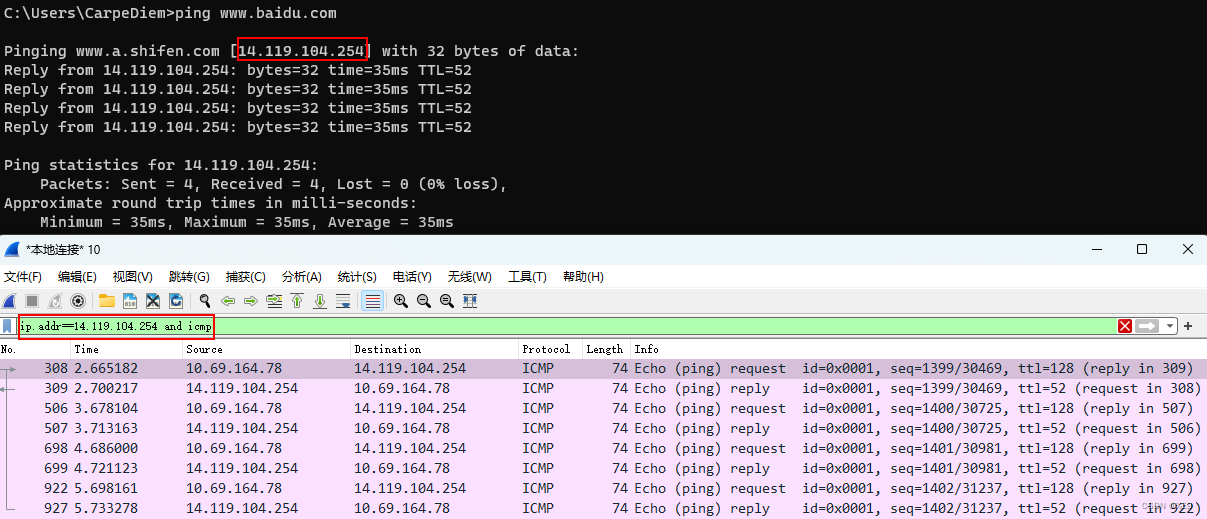This screenshot has width=1207, height=519.
Task: Go back in packet history
Action: tap(228, 301)
